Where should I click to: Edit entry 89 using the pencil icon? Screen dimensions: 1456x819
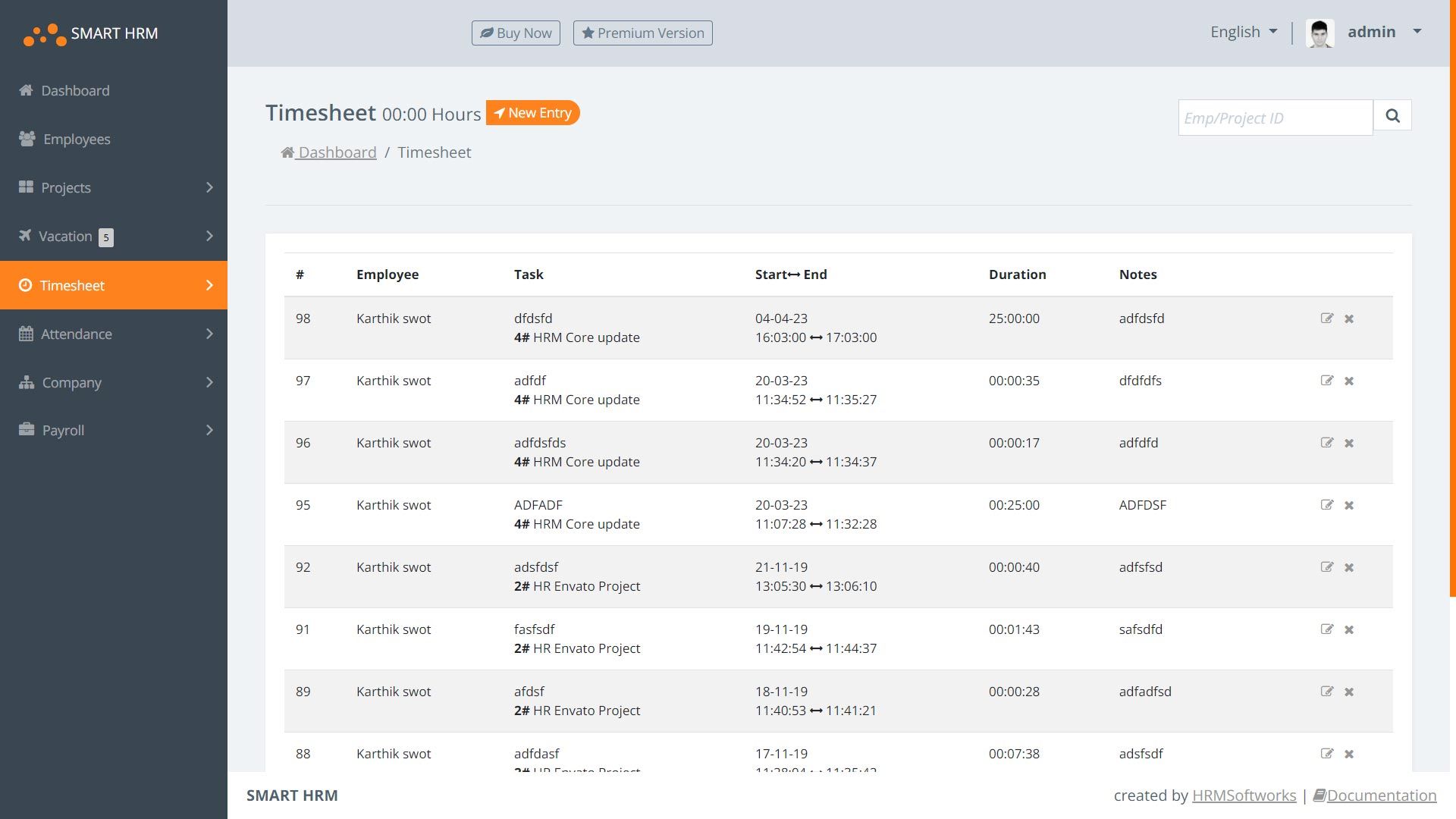pyautogui.click(x=1326, y=692)
